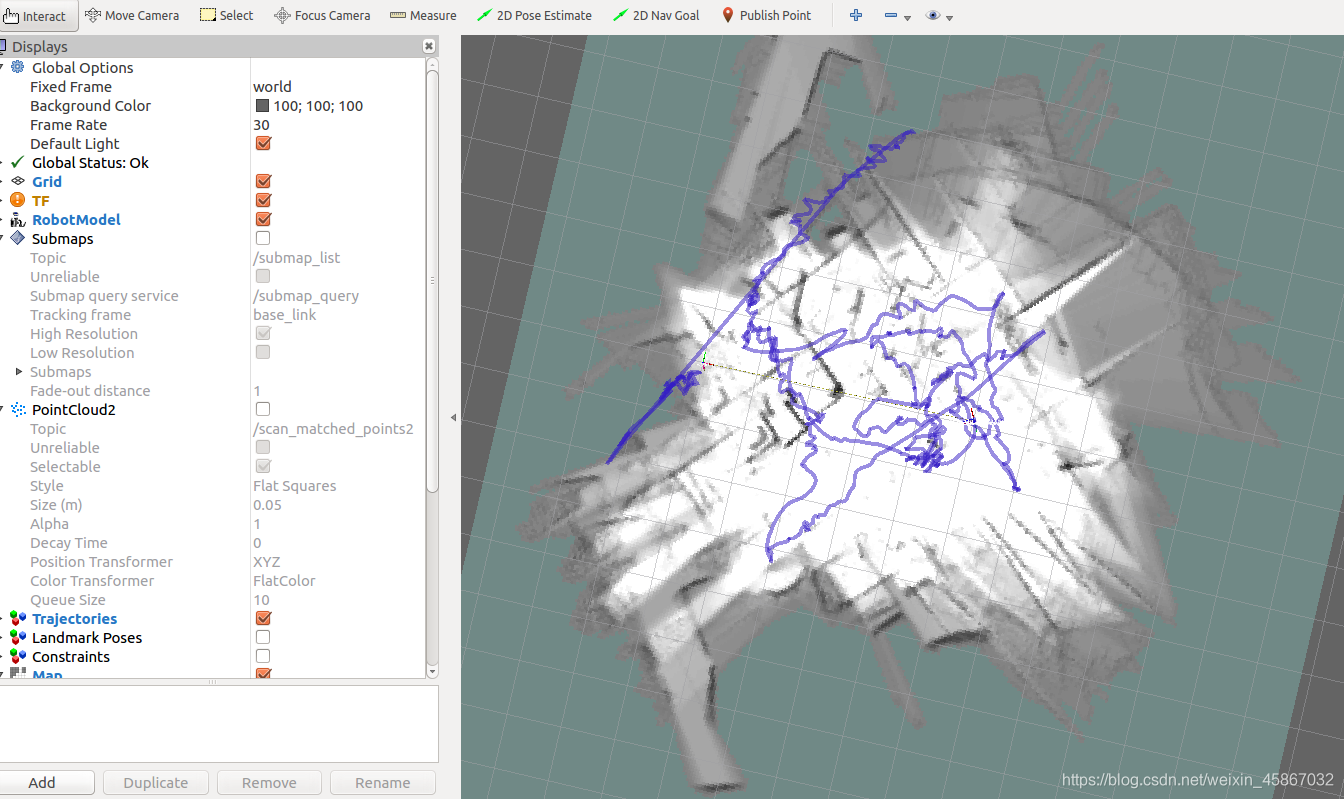The image size is (1344, 799).
Task: Click the RobotModel display icon
Action: [x=17, y=219]
